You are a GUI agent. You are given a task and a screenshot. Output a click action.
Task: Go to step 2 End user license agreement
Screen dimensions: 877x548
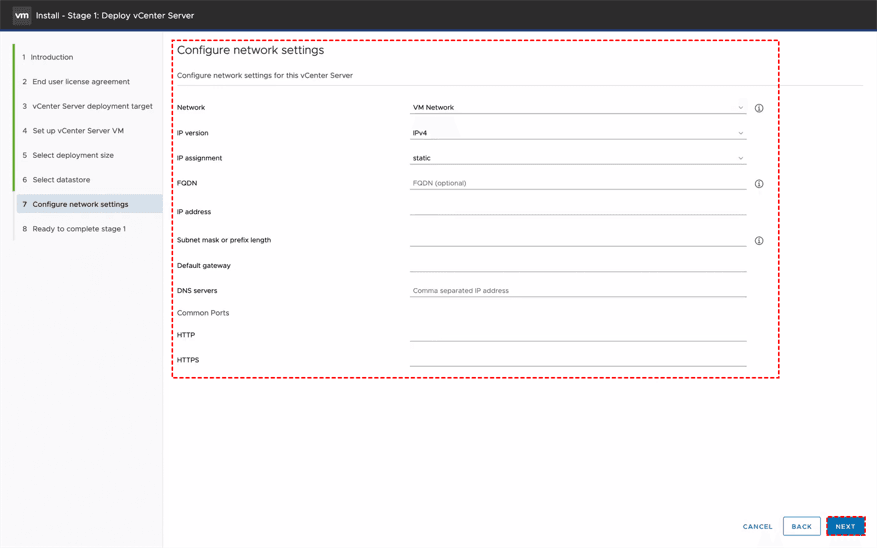(x=76, y=82)
